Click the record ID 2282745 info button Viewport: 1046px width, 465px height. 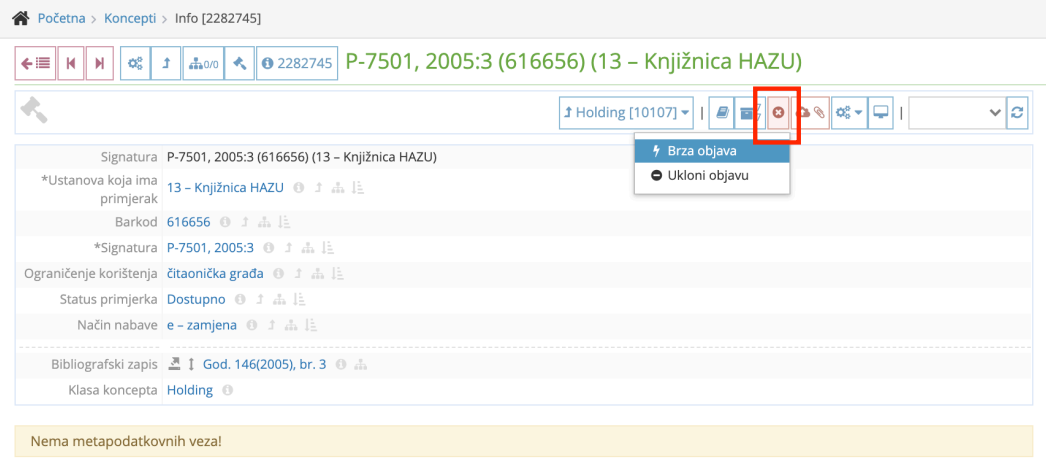(x=296, y=63)
